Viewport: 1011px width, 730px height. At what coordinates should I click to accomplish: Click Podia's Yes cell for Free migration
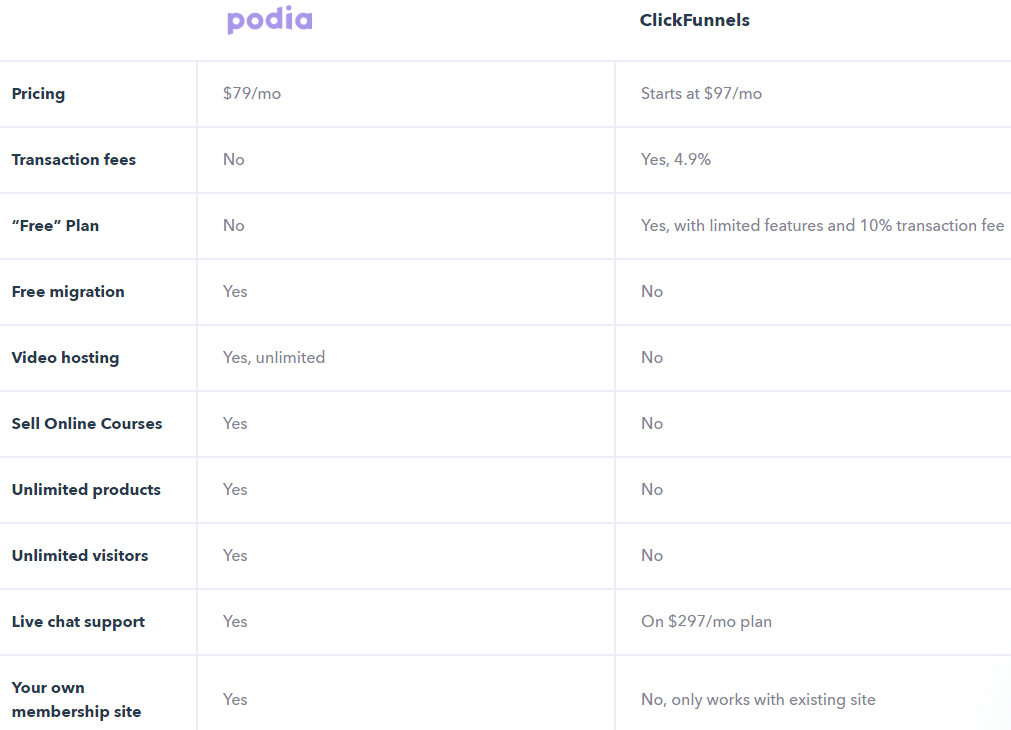tap(235, 291)
